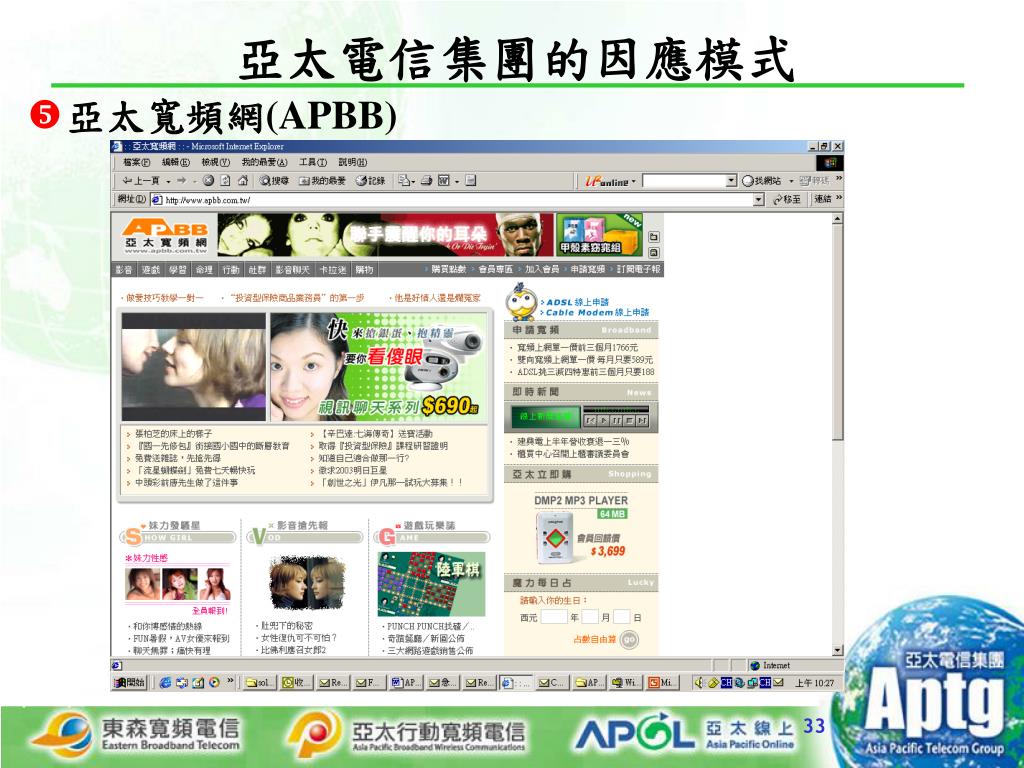Open the 檔案(F) File menu

(136, 163)
